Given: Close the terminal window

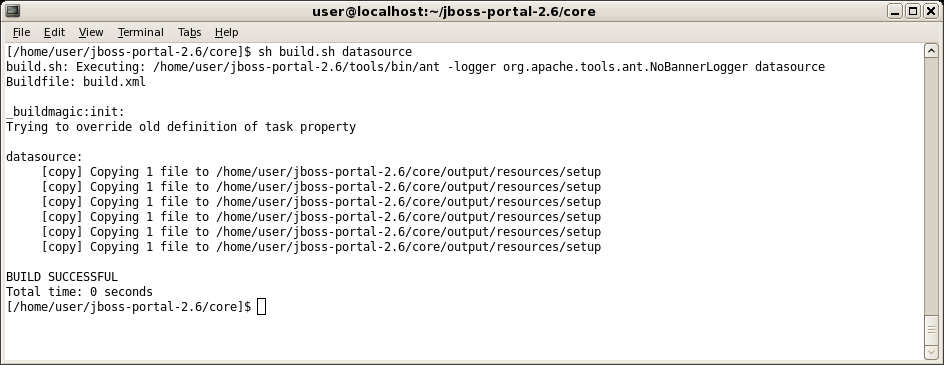Looking at the screenshot, I should coord(930,11).
